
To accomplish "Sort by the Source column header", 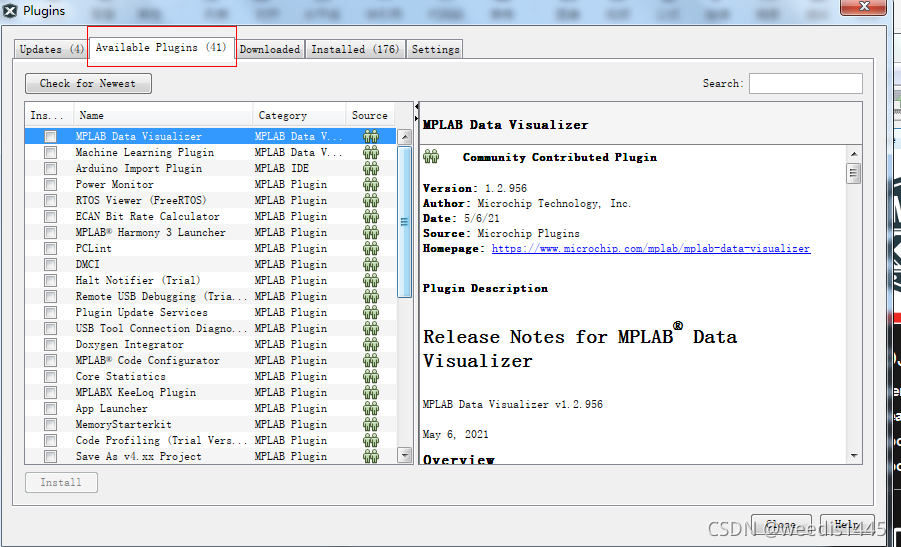I will click(x=370, y=115).
